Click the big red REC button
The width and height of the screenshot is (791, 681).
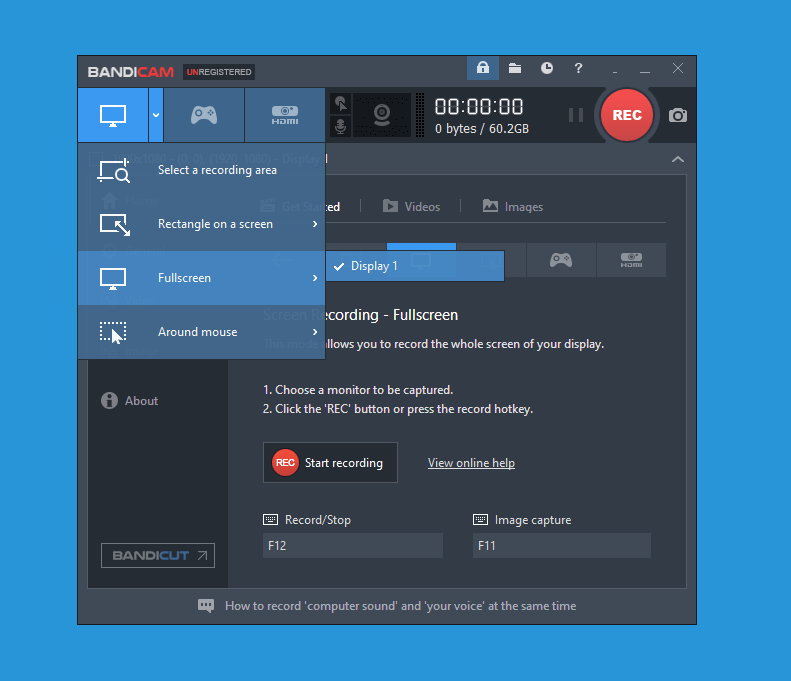(627, 115)
